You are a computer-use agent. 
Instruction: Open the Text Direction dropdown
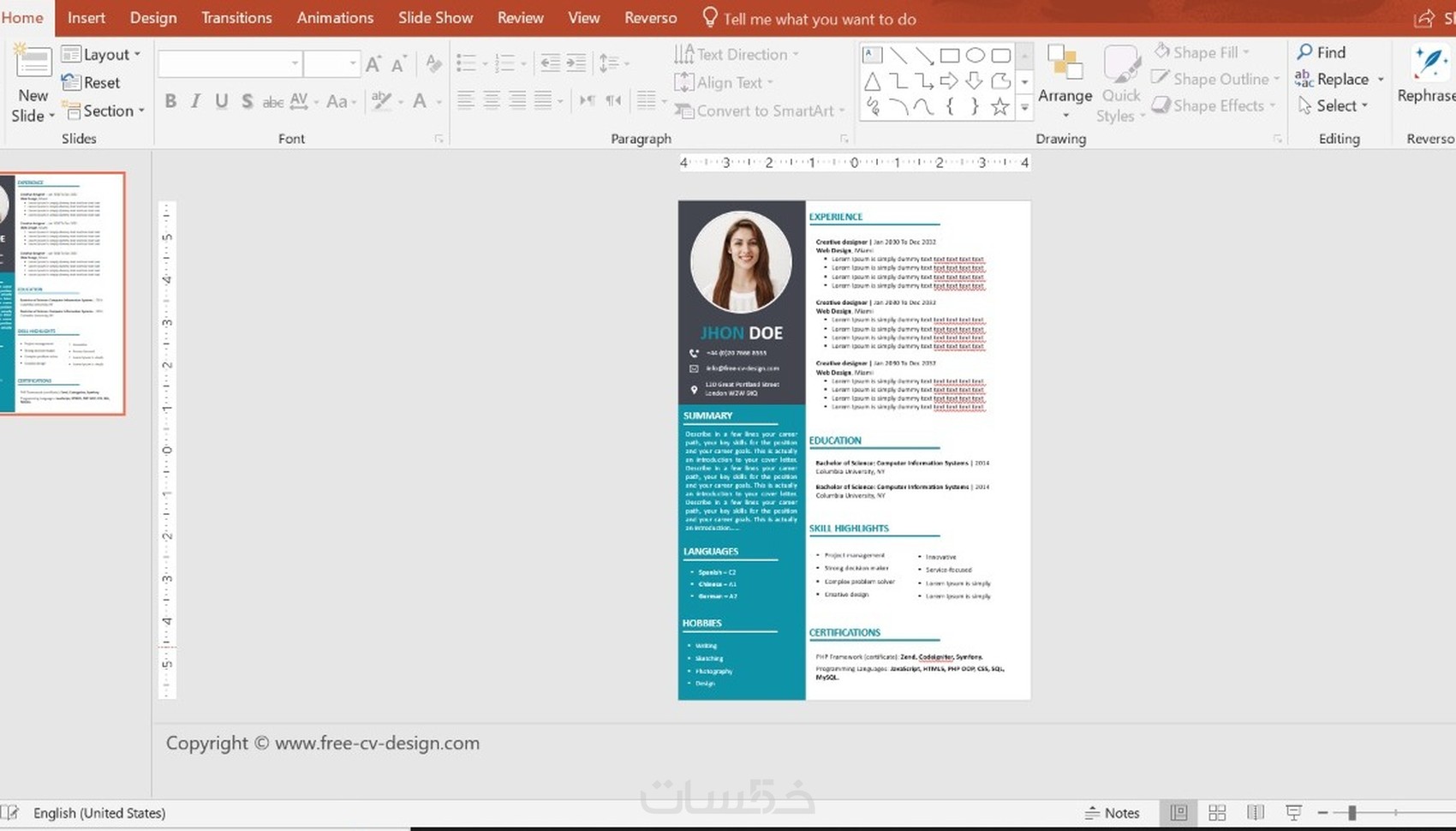tap(737, 54)
